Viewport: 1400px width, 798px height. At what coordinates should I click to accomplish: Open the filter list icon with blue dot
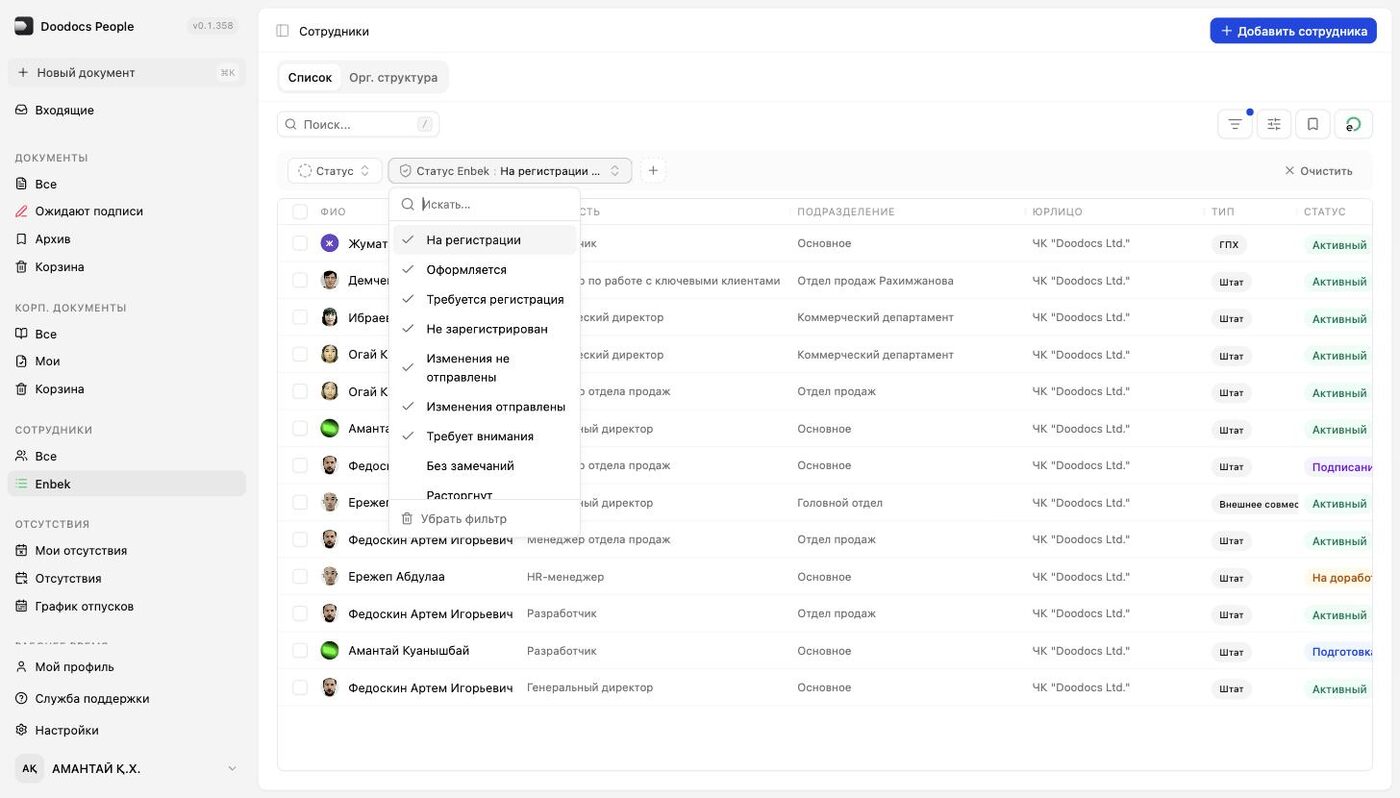[1235, 124]
